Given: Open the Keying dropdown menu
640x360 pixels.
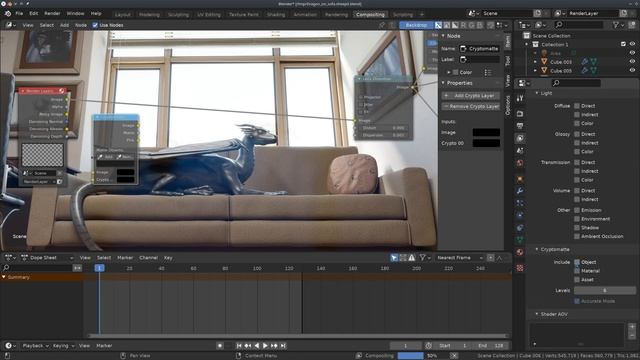Looking at the screenshot, I should (63, 346).
